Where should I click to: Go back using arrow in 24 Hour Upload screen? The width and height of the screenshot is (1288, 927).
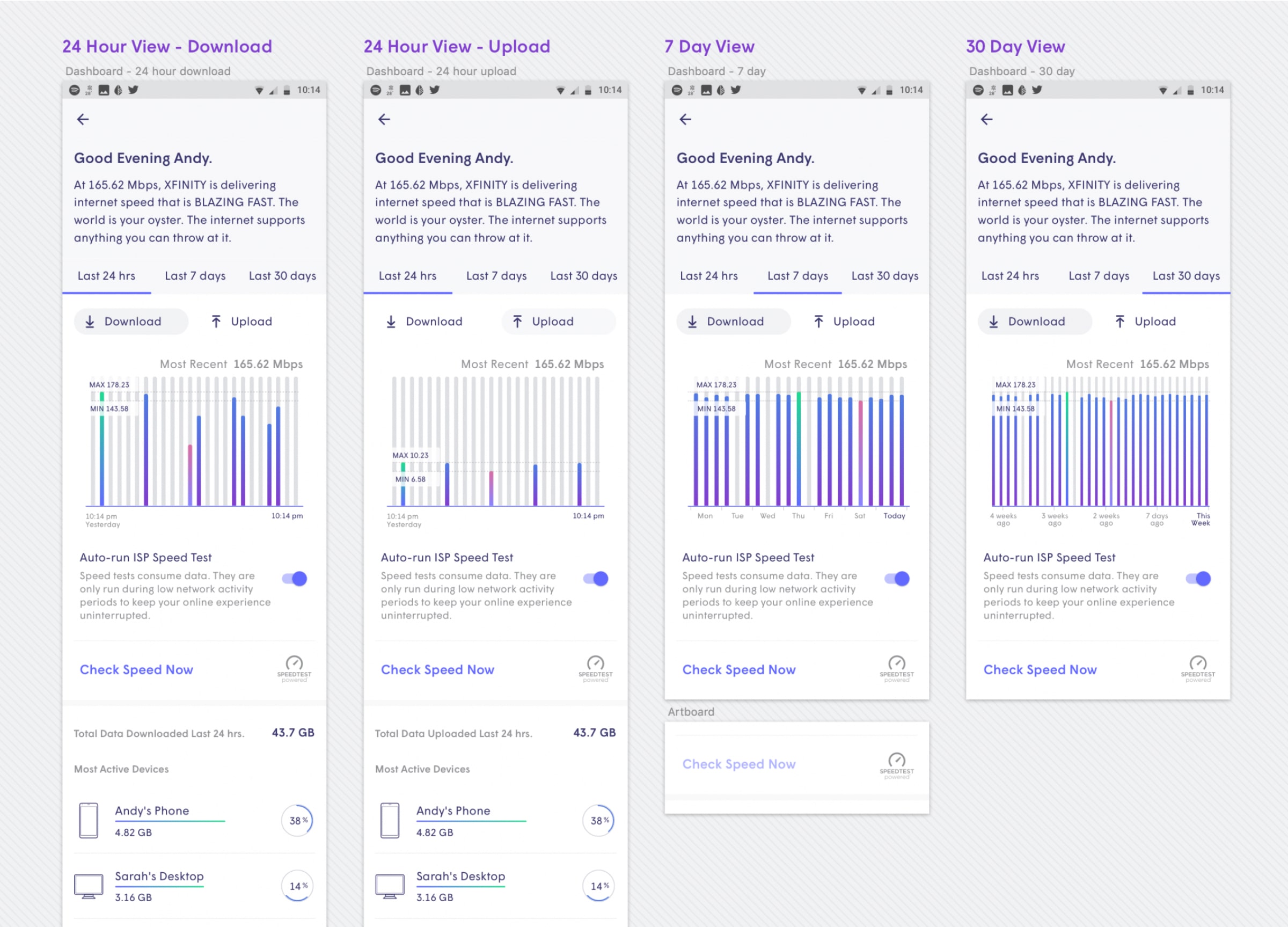(x=384, y=119)
